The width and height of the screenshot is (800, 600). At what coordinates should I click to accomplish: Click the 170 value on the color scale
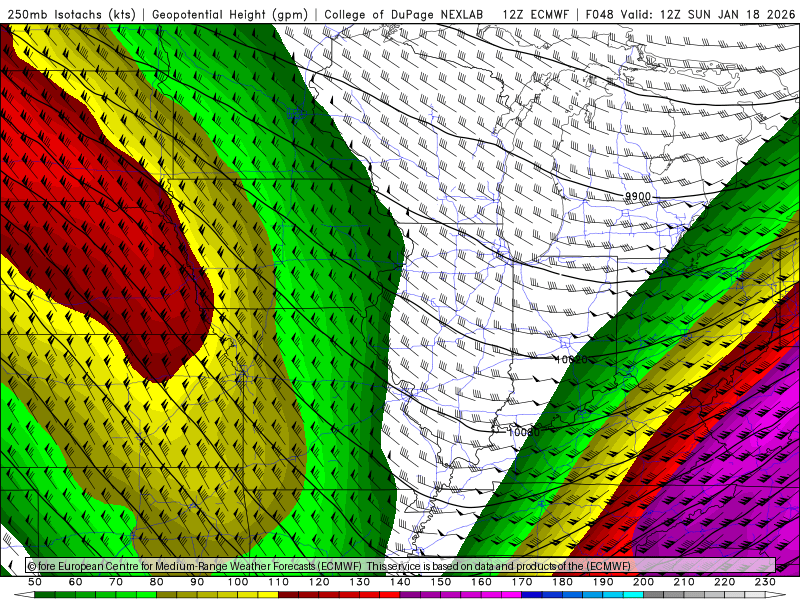pyautogui.click(x=521, y=582)
